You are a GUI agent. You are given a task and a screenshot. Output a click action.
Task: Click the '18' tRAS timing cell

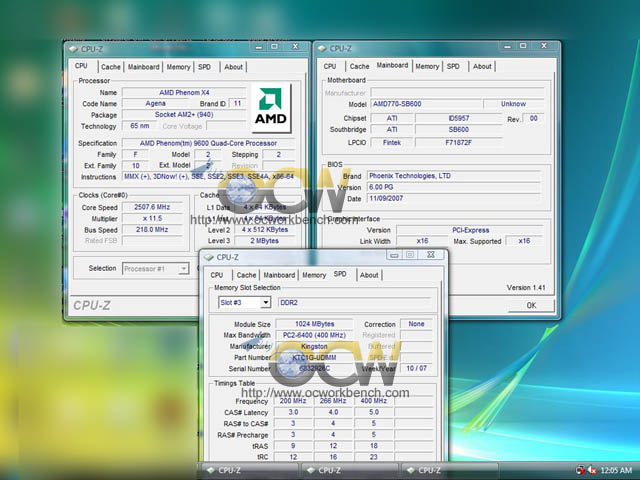pyautogui.click(x=374, y=446)
